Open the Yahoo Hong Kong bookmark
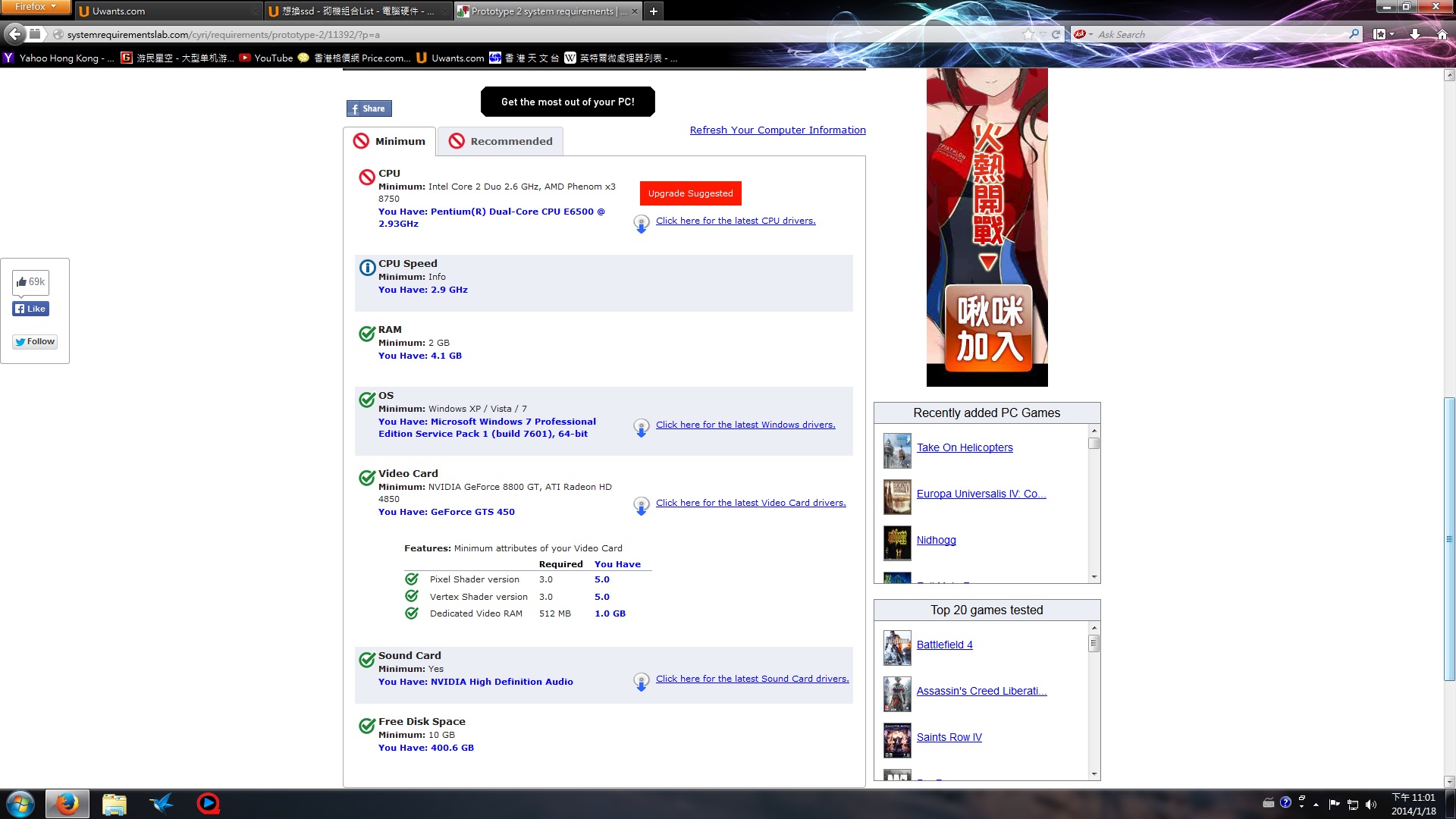 click(x=58, y=58)
